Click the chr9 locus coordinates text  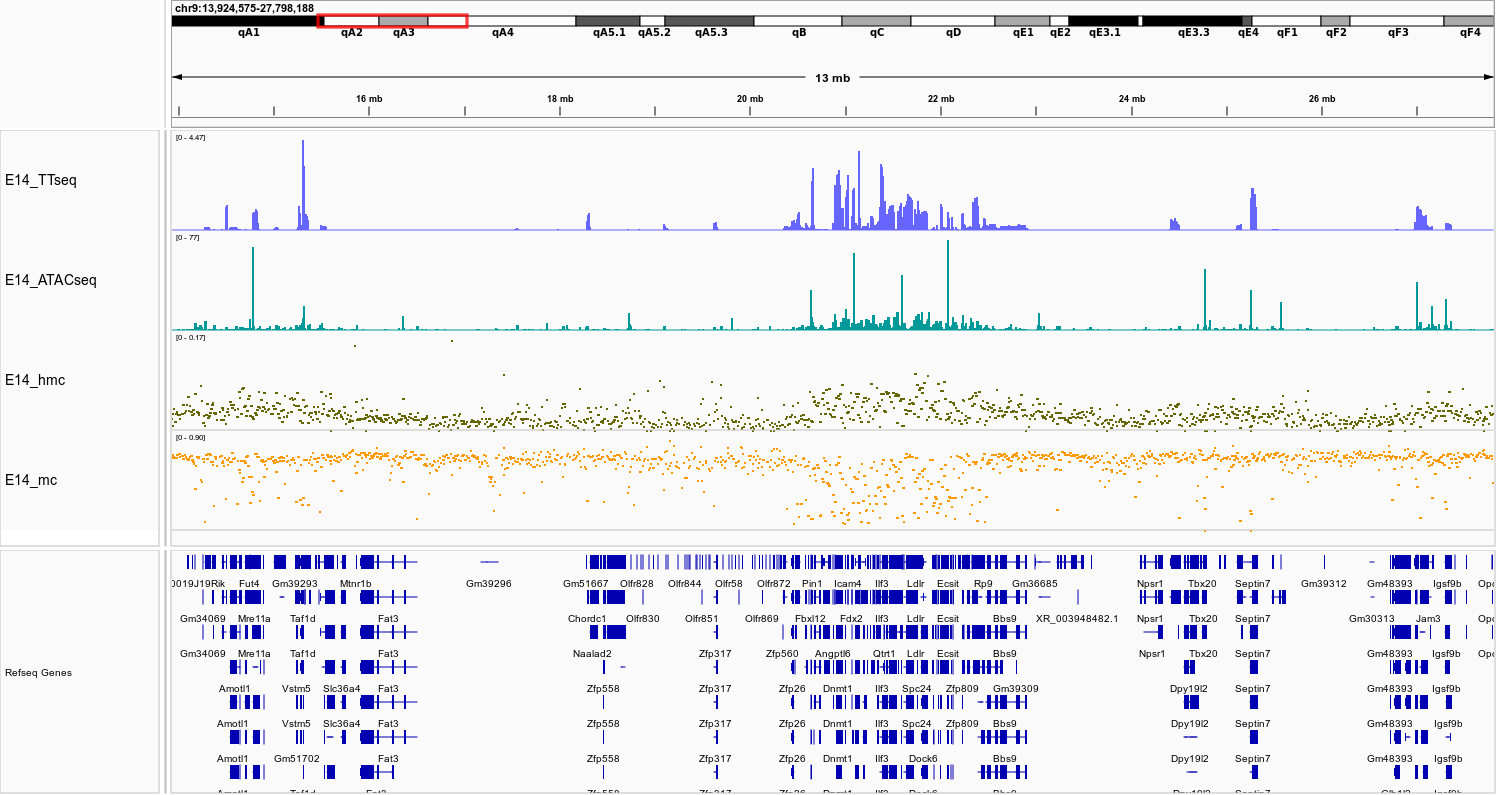click(244, 8)
